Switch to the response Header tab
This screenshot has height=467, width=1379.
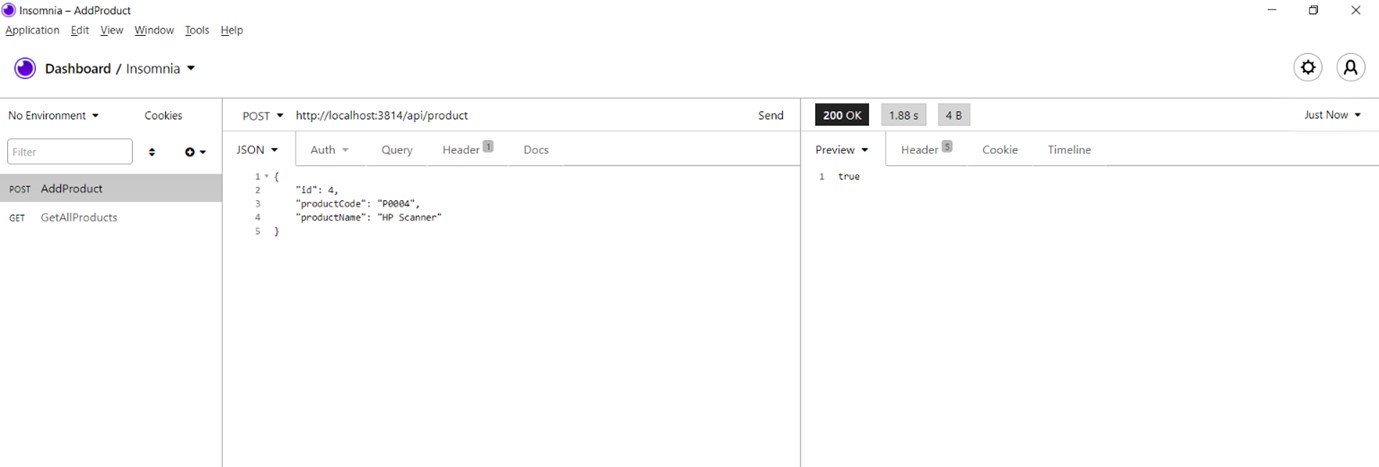click(x=926, y=149)
